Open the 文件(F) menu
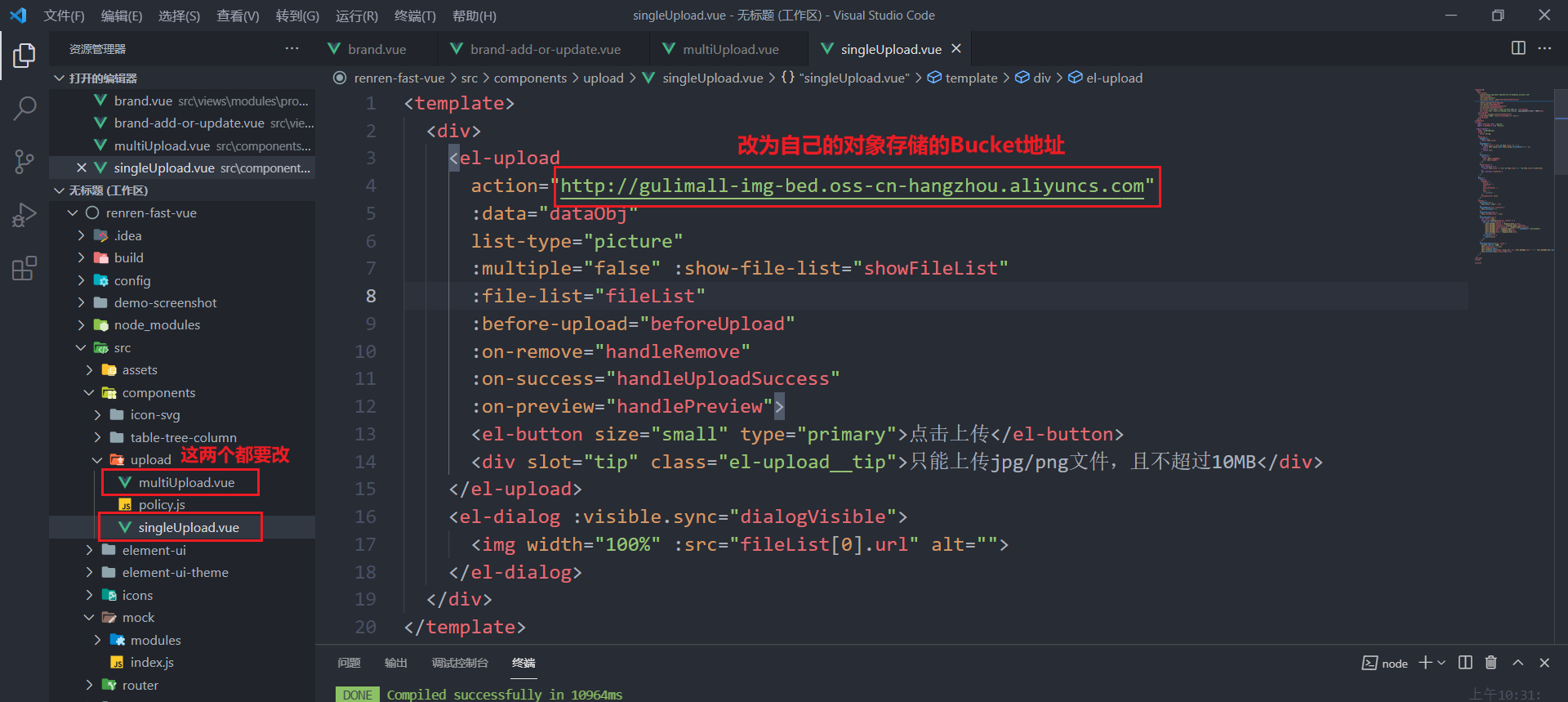The image size is (1568, 702). 65,16
